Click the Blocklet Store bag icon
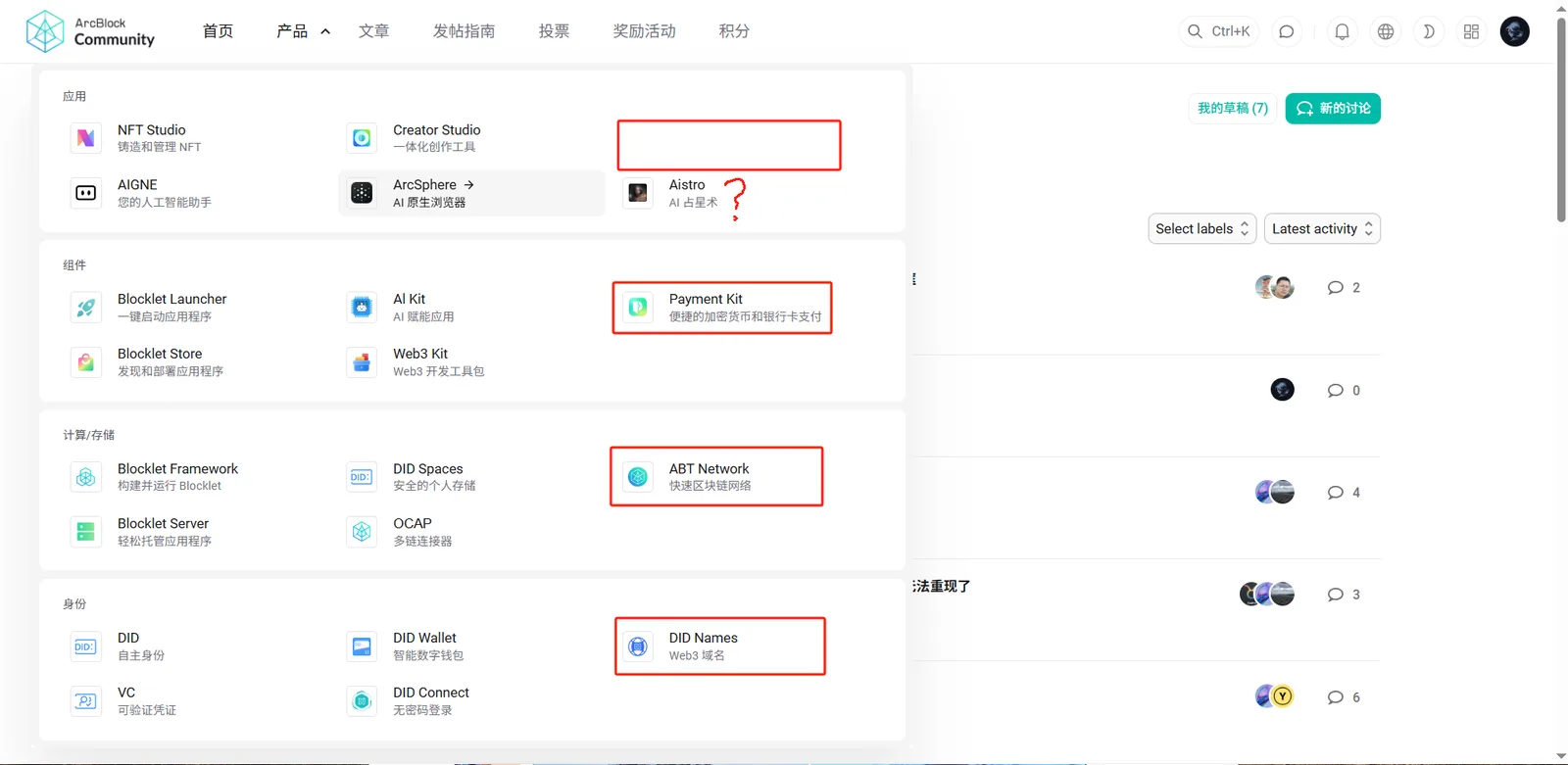1568x765 pixels. 86,362
